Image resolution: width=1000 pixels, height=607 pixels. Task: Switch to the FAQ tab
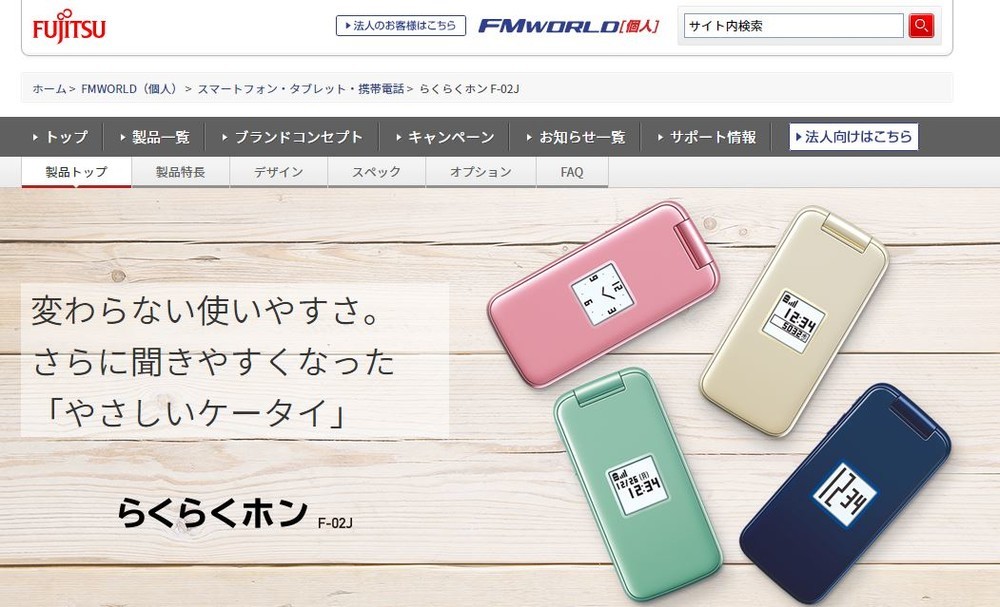point(572,172)
